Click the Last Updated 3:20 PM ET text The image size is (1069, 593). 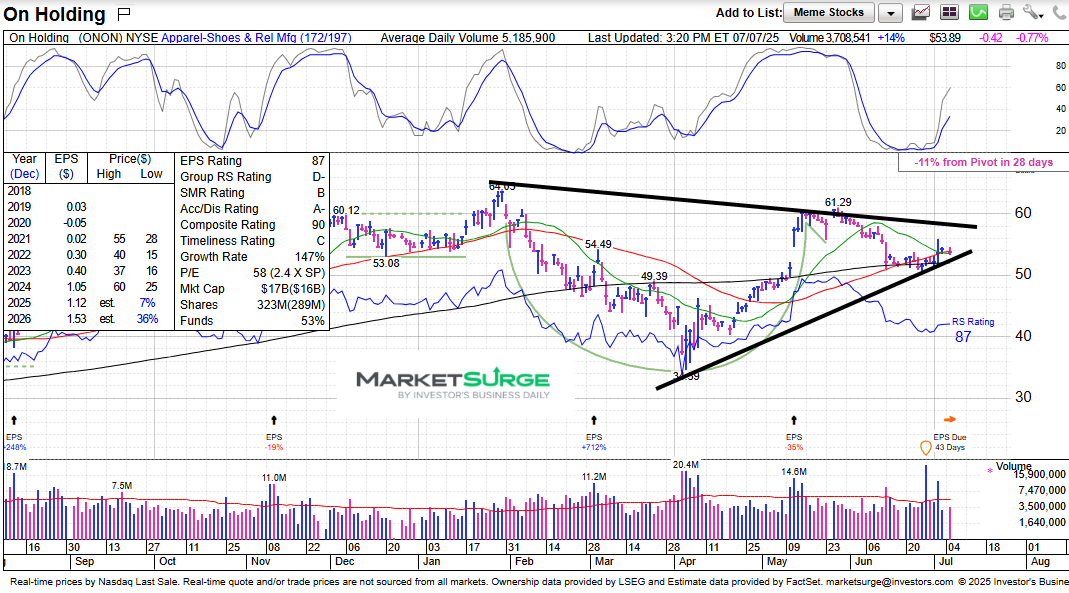click(684, 37)
